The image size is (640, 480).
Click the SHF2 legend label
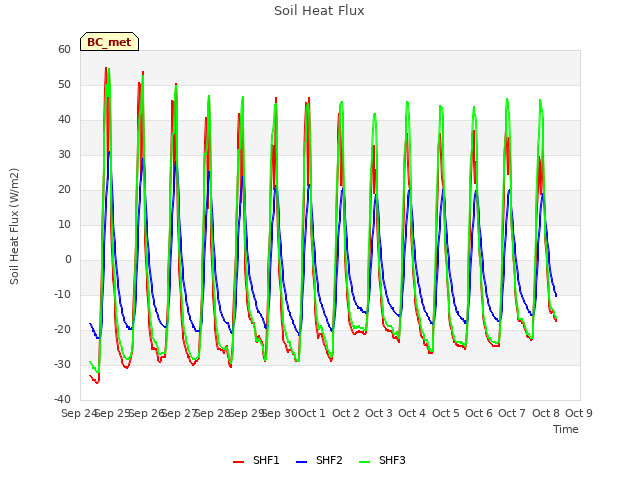[329, 460]
